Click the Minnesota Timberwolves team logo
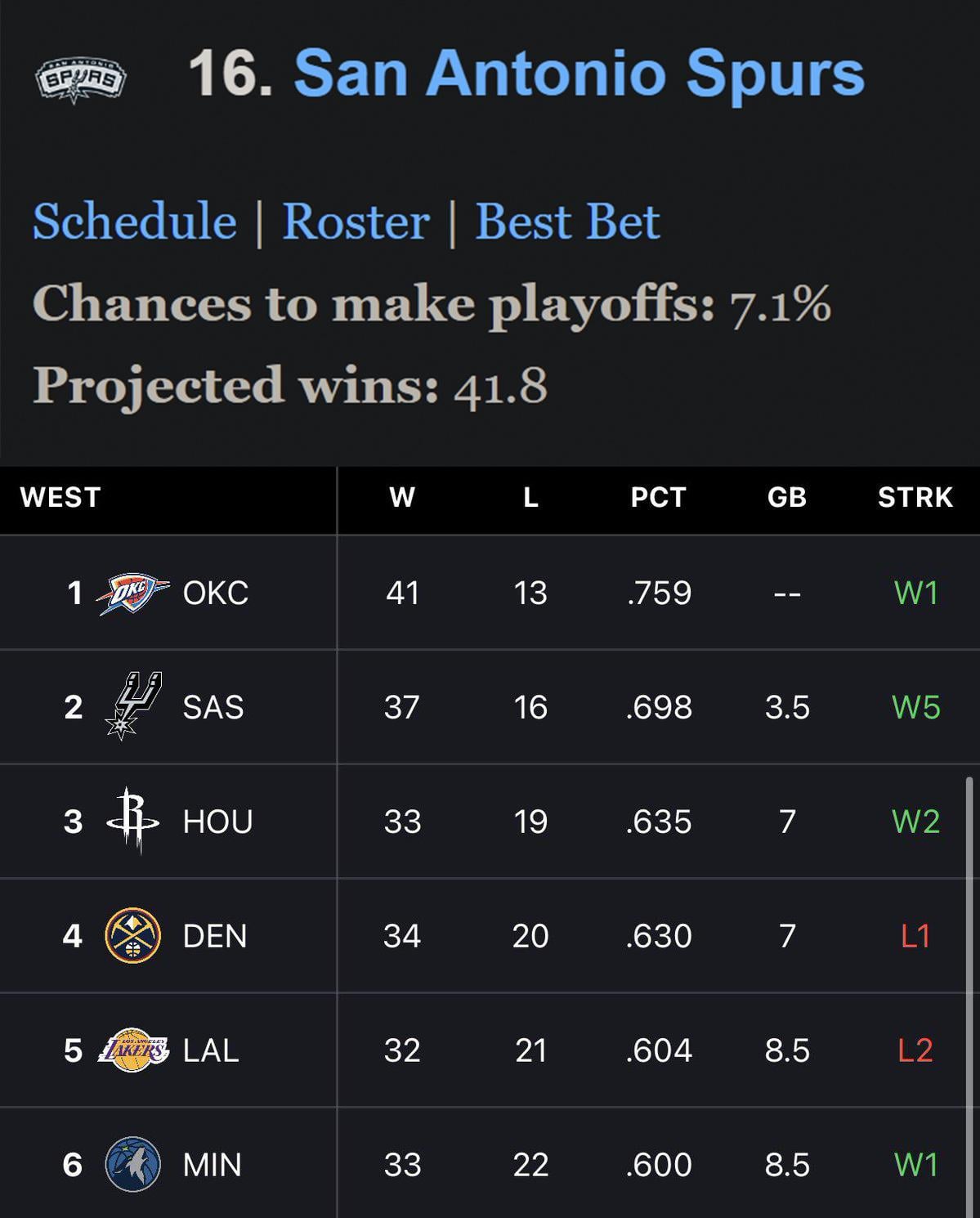This screenshot has width=980, height=1218. click(x=133, y=1164)
